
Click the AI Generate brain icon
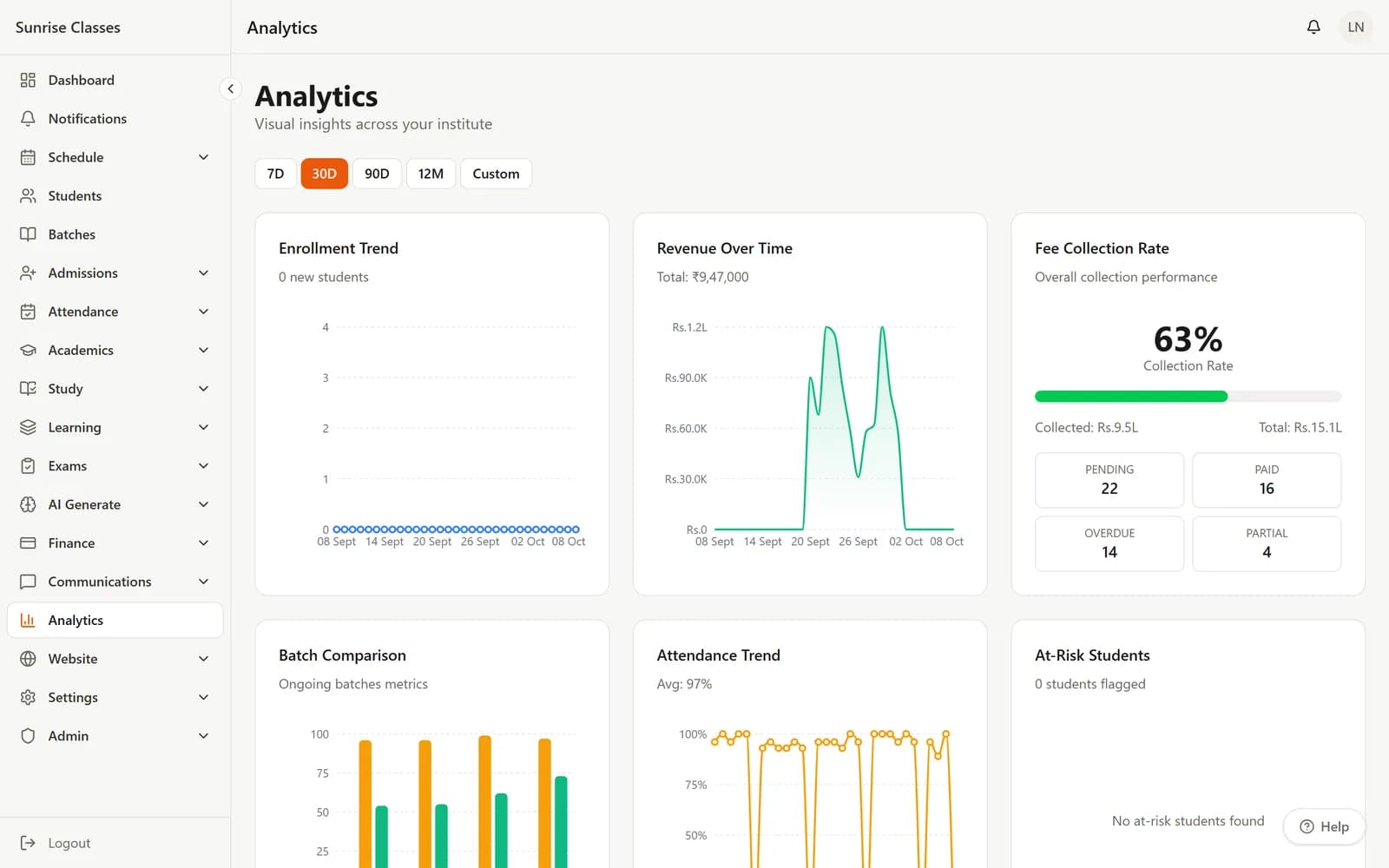coord(28,505)
